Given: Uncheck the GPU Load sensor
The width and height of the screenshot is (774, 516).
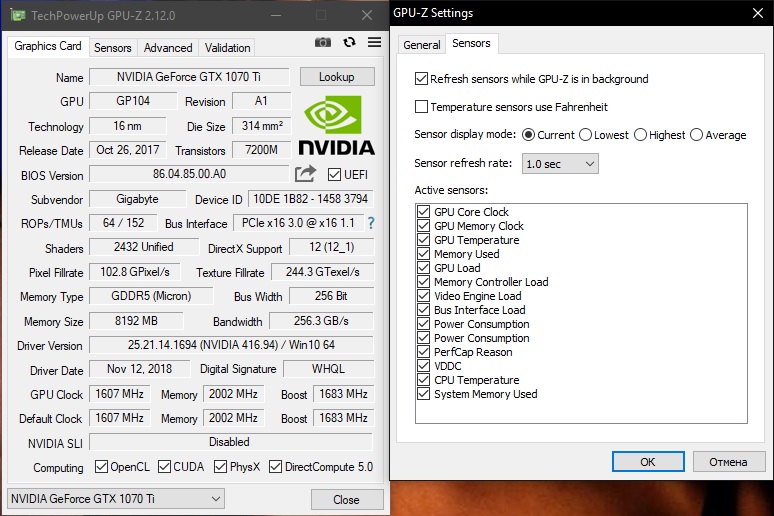Looking at the screenshot, I should click(424, 268).
